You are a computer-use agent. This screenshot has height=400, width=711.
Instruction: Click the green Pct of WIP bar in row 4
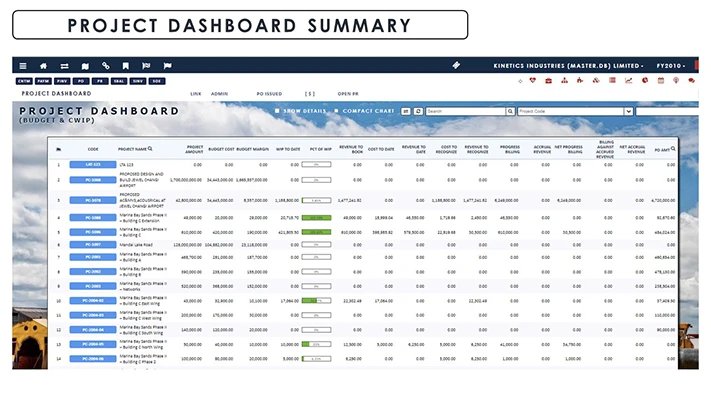point(317,217)
